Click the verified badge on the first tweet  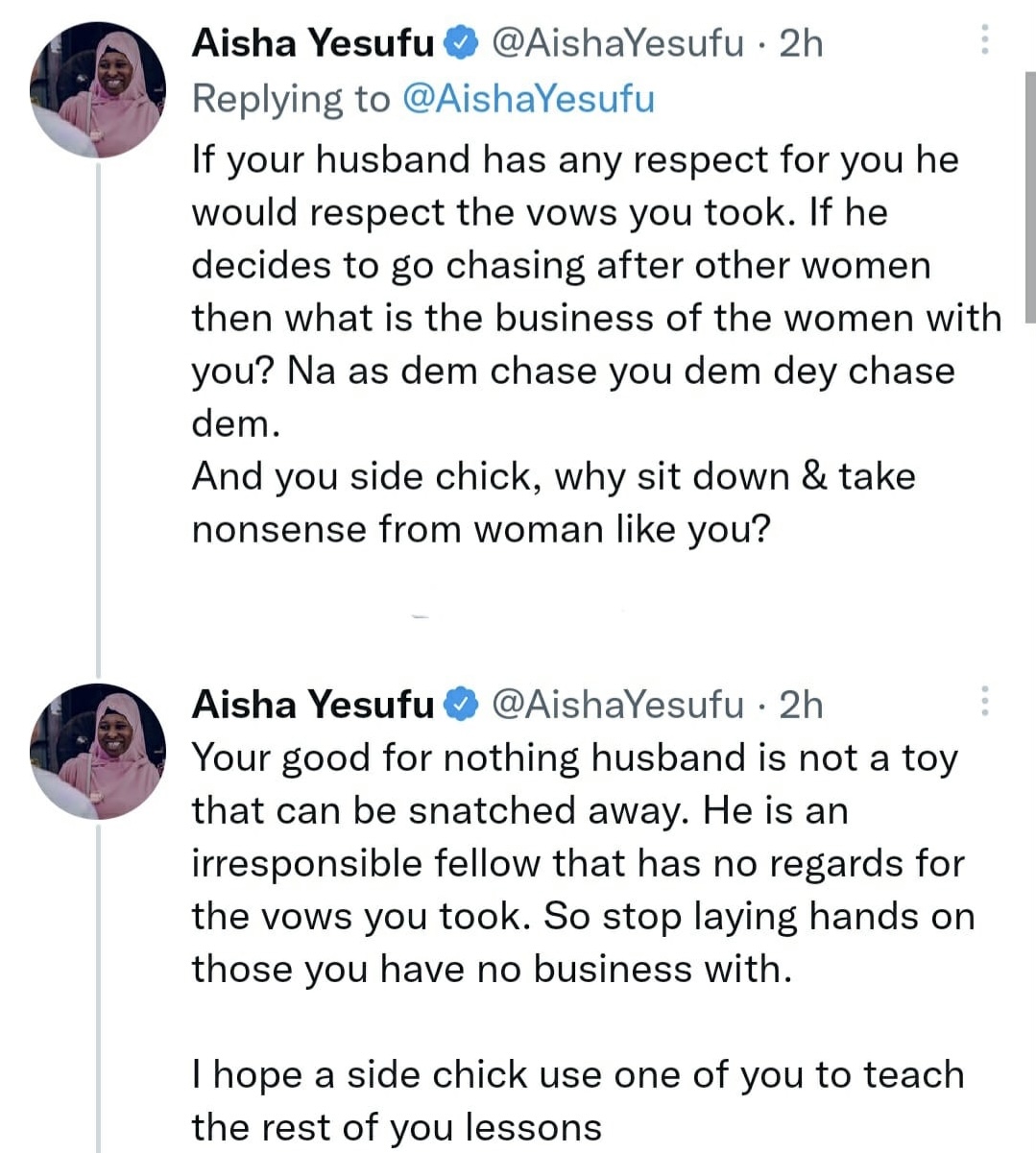click(x=463, y=43)
